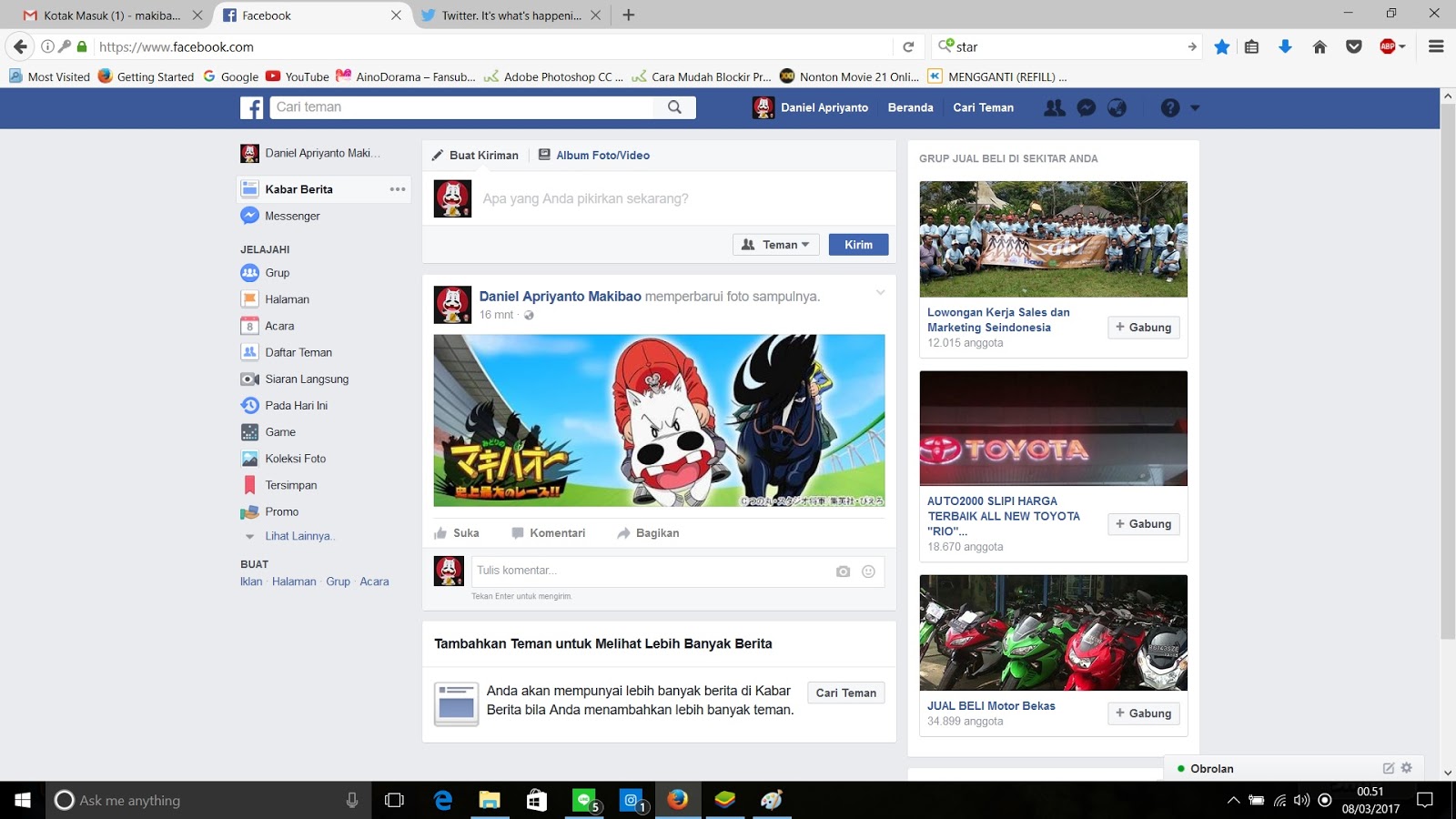Open Messenger messages icon in header
This screenshot has width=1456, height=819.
pos(1086,107)
